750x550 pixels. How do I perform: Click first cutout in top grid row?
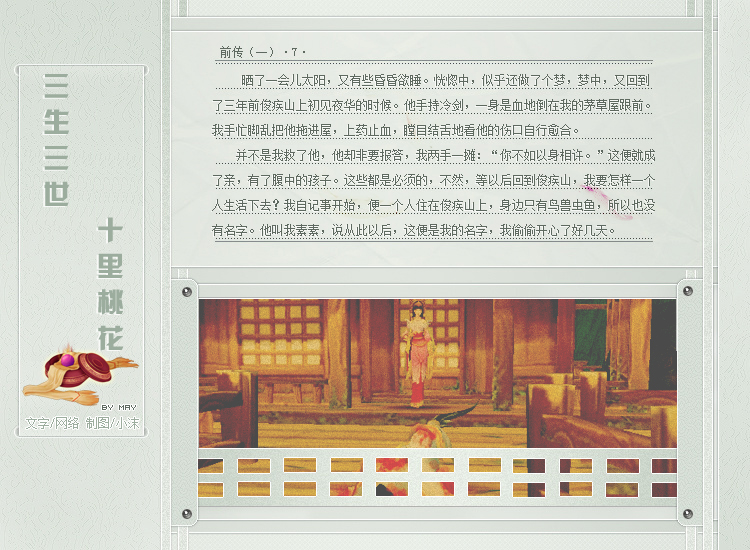(x=211, y=465)
